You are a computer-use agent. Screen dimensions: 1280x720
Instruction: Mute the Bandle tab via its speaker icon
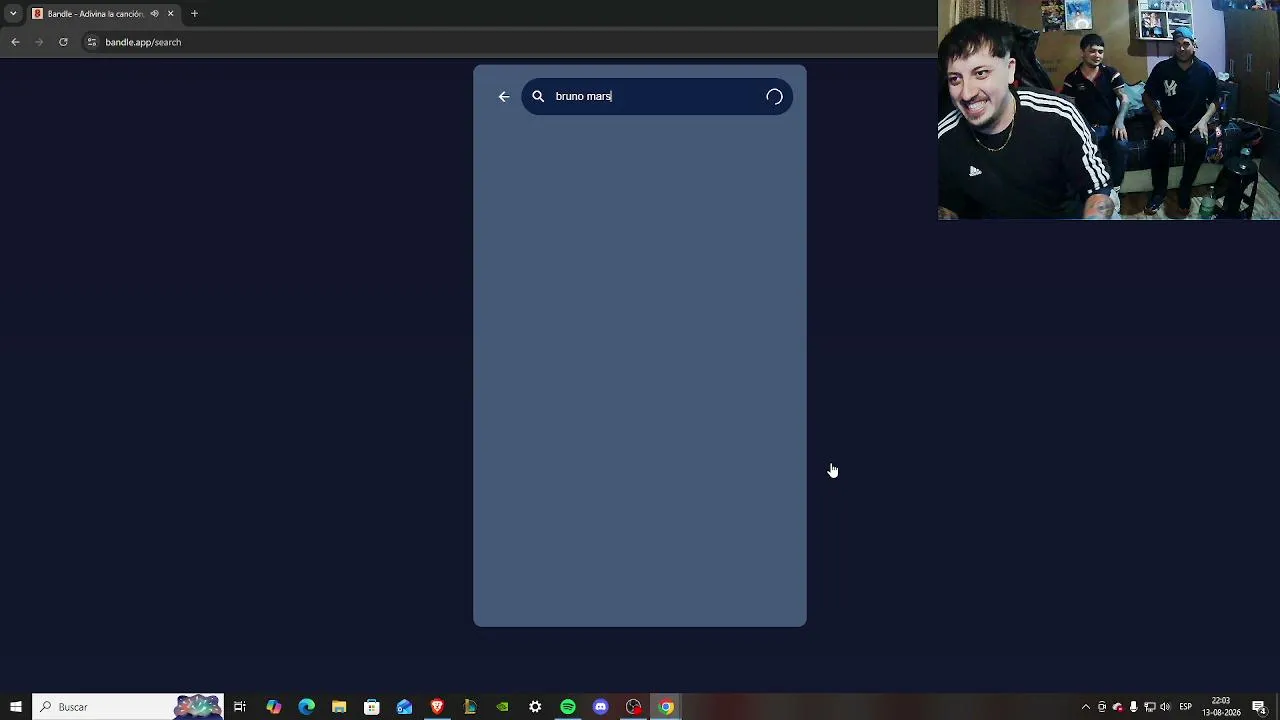[x=154, y=14]
